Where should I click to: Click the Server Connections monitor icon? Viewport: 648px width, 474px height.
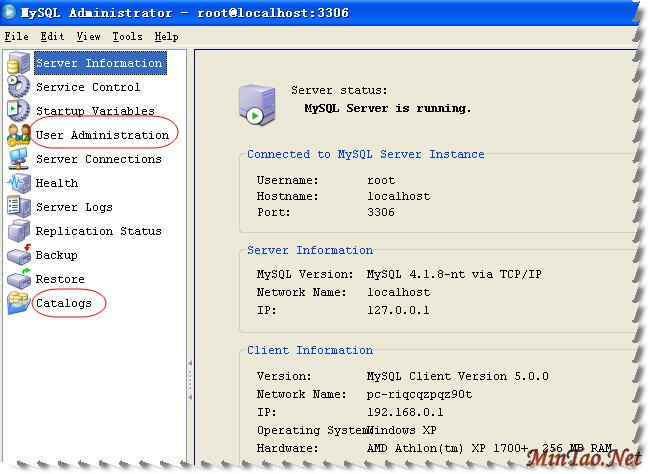click(18, 159)
